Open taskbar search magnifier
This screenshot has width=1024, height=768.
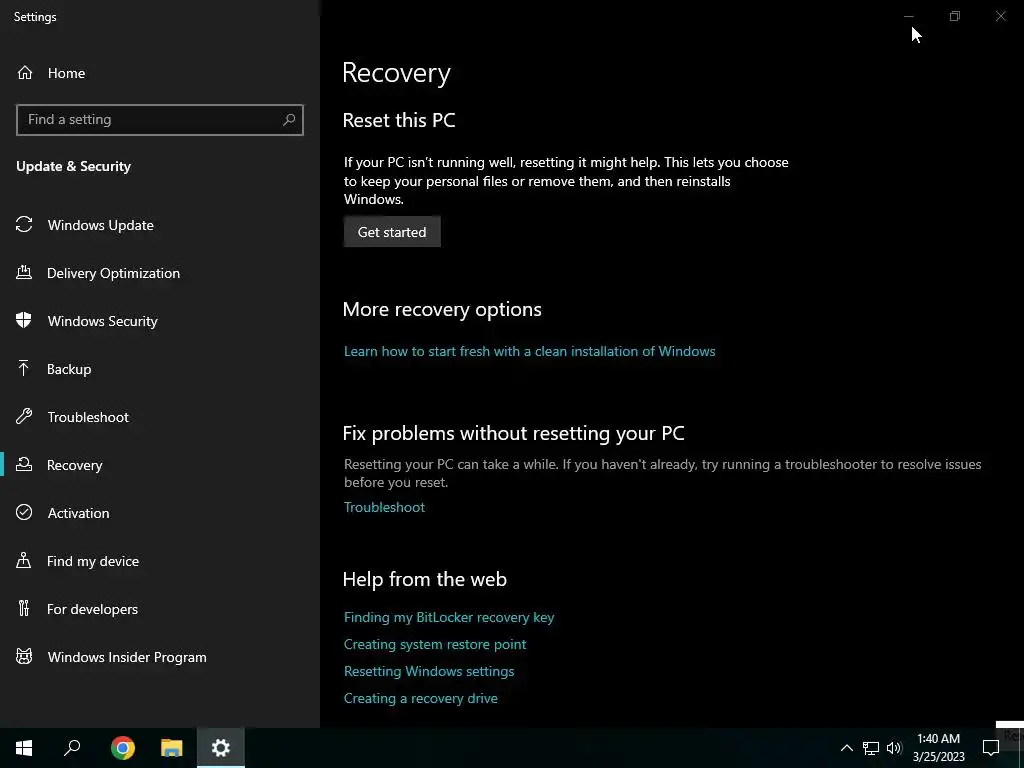pos(72,748)
